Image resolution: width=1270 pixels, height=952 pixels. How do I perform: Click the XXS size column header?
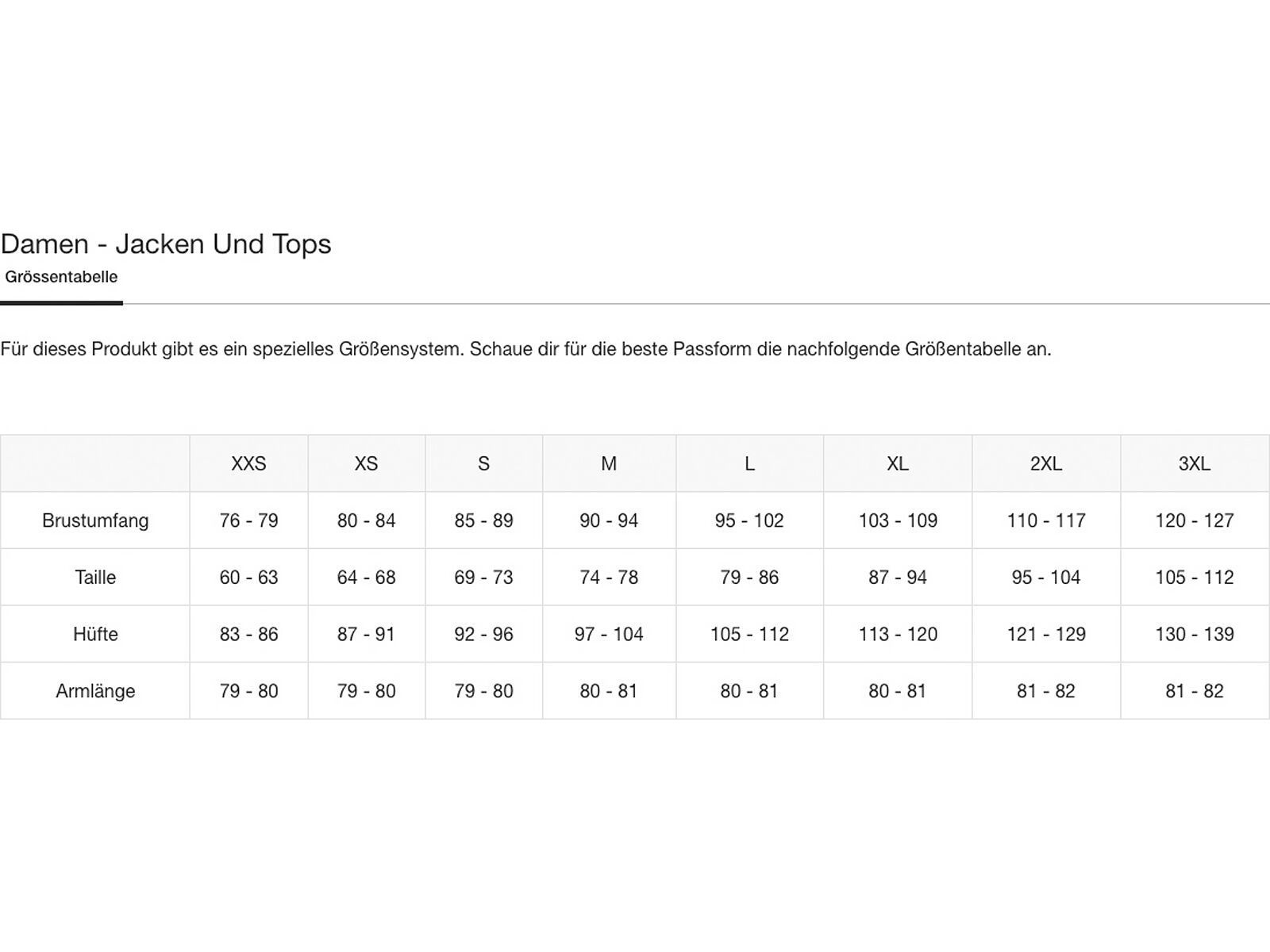click(248, 464)
